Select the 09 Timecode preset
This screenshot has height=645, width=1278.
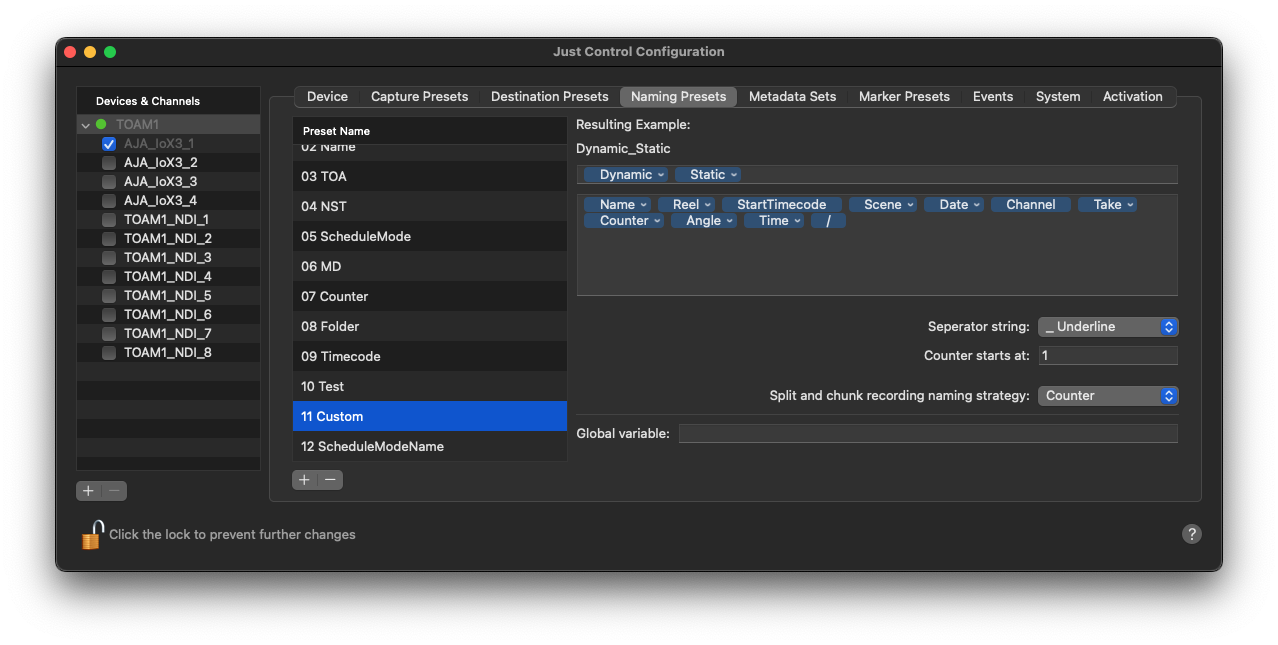(430, 356)
